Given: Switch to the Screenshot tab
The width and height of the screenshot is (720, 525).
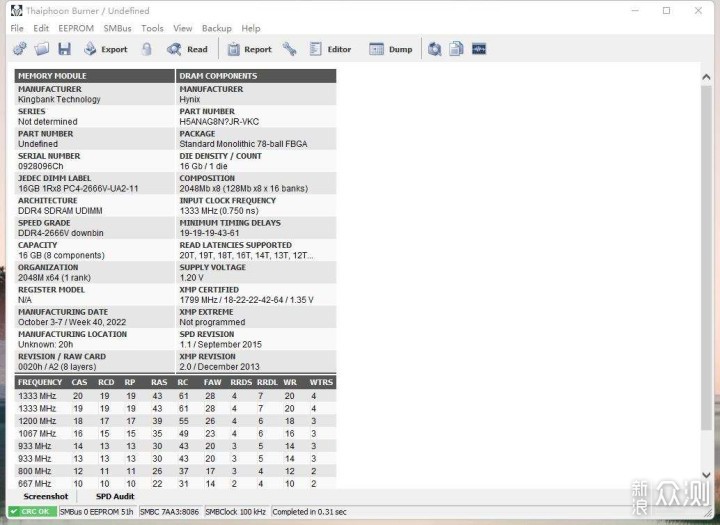Looking at the screenshot, I should click(45, 497).
